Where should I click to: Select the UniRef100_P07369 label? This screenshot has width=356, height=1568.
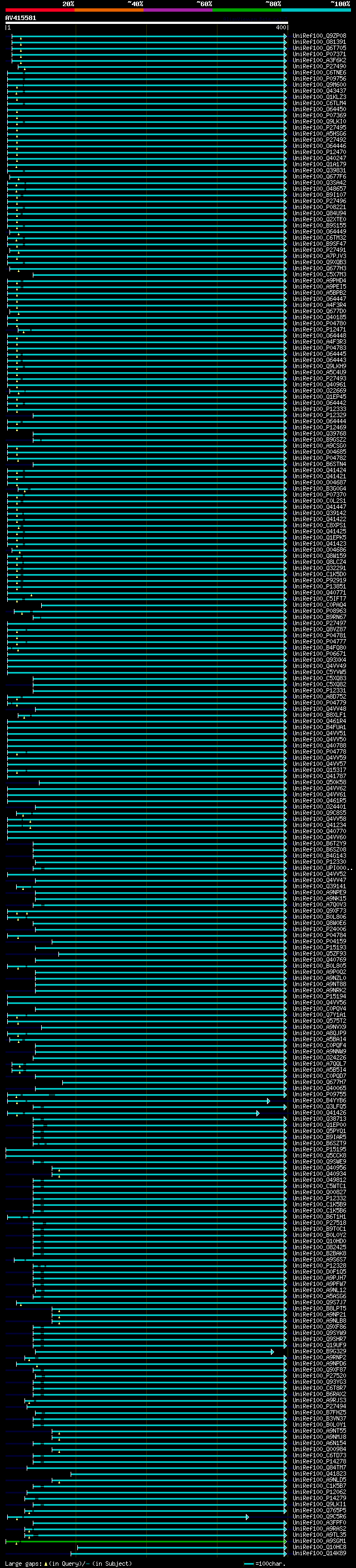319,115
